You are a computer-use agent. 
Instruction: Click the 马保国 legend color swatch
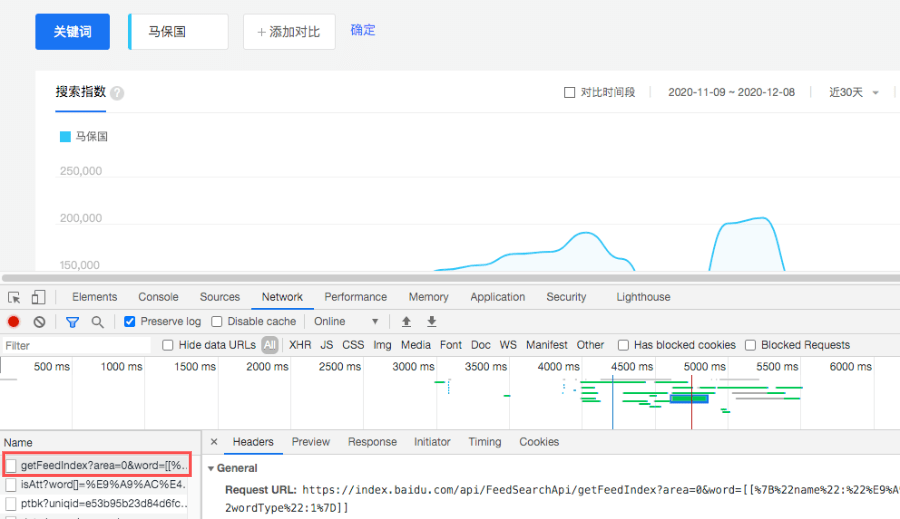[x=65, y=137]
